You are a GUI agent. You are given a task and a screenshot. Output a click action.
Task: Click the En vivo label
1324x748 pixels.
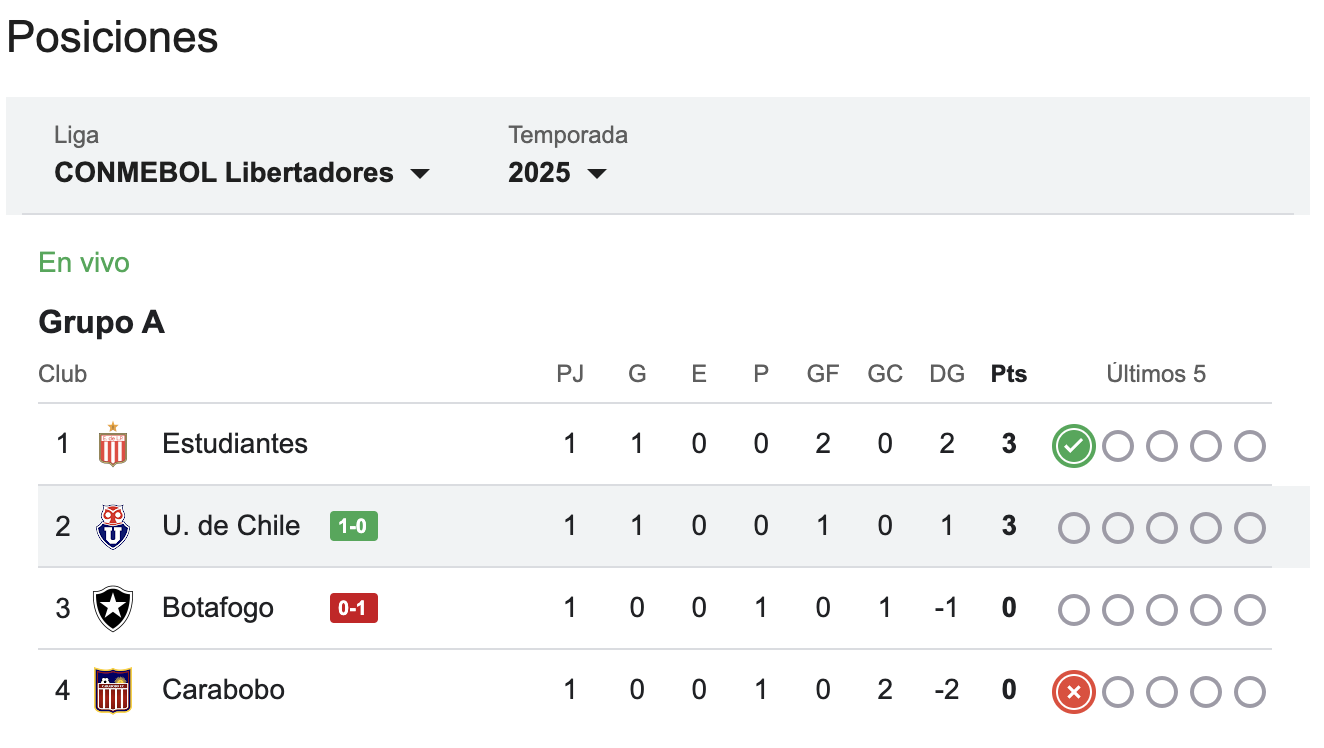[x=83, y=262]
